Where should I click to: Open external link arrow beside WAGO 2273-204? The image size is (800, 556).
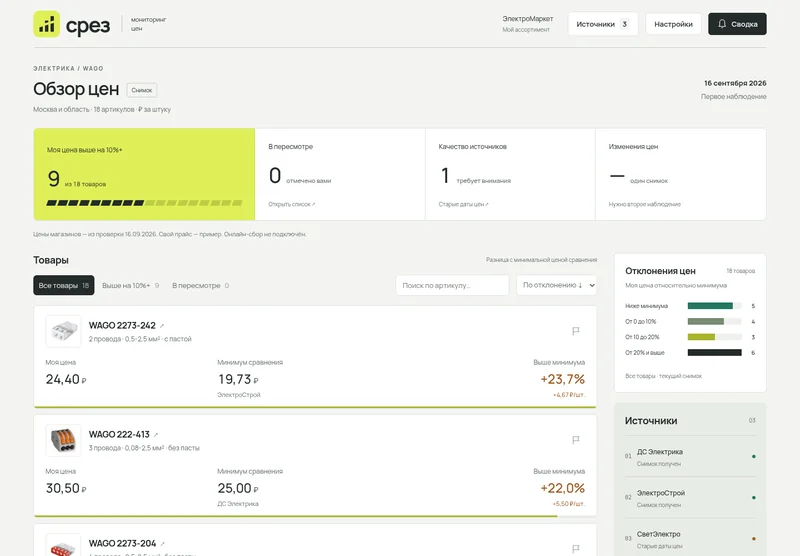pyautogui.click(x=162, y=544)
